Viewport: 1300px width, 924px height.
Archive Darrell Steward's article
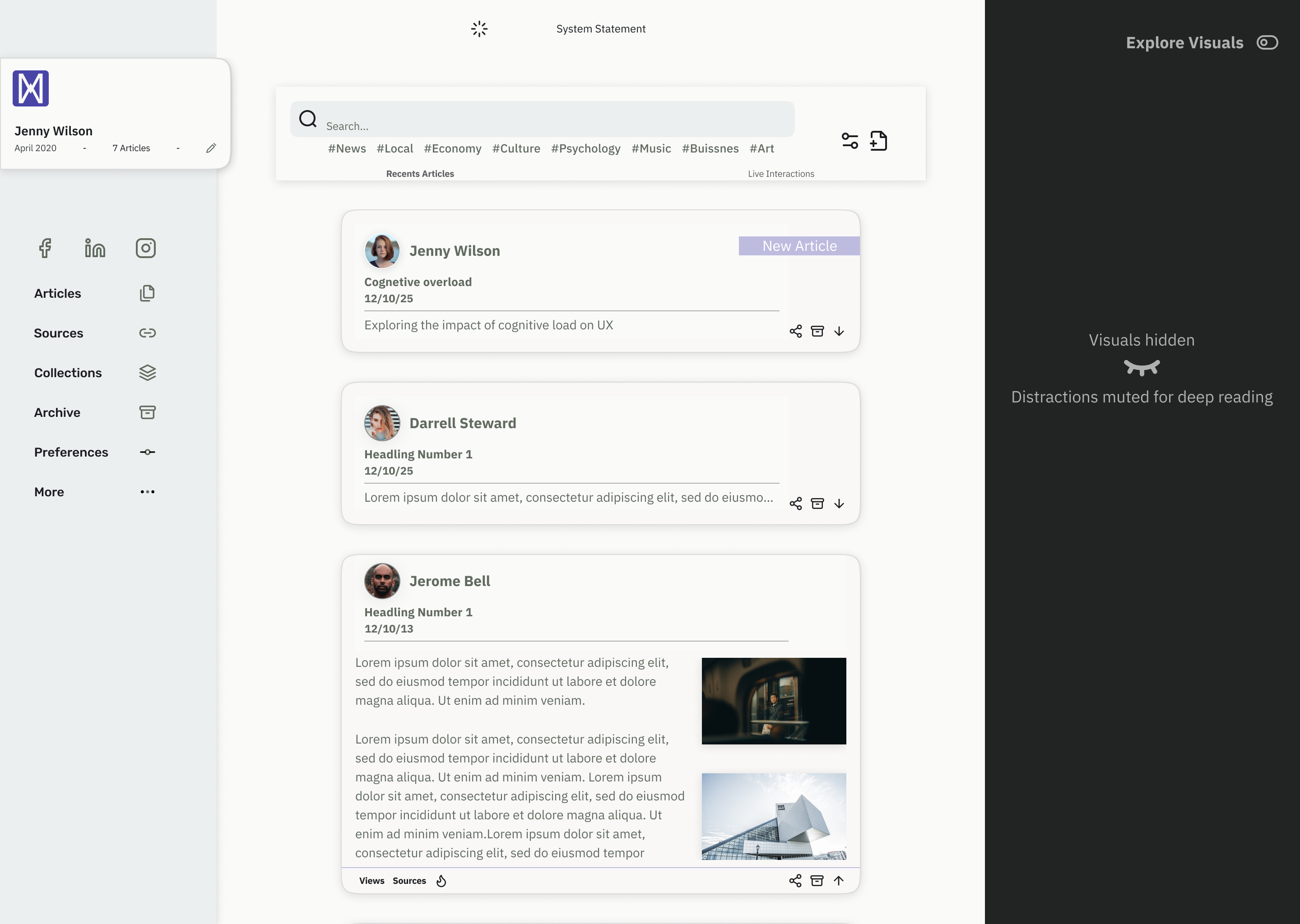[817, 503]
